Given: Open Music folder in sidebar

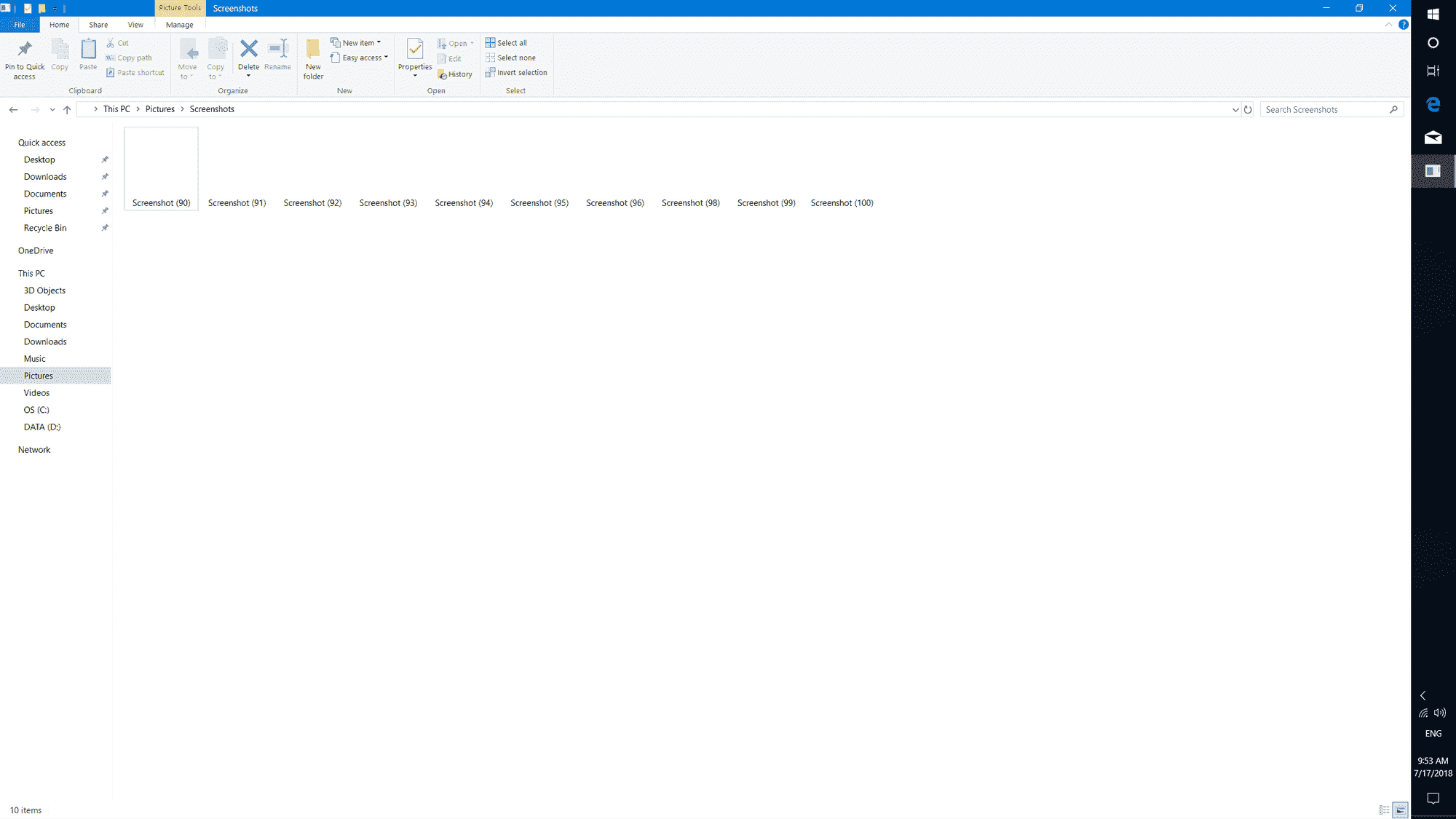Looking at the screenshot, I should 34,359.
